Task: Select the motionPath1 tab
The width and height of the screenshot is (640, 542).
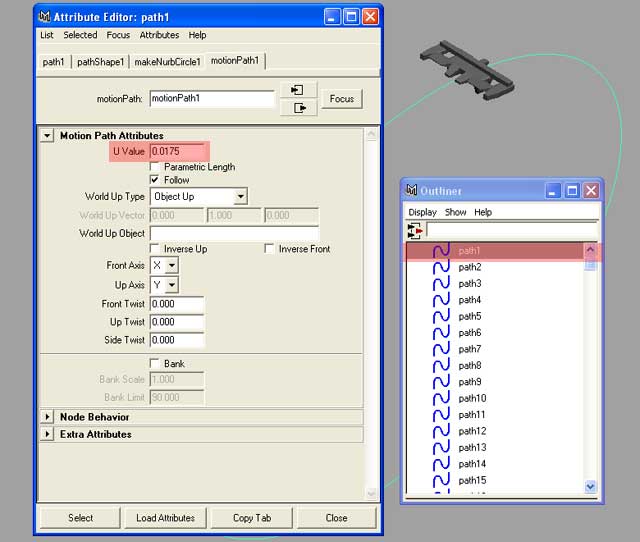Action: 235,60
